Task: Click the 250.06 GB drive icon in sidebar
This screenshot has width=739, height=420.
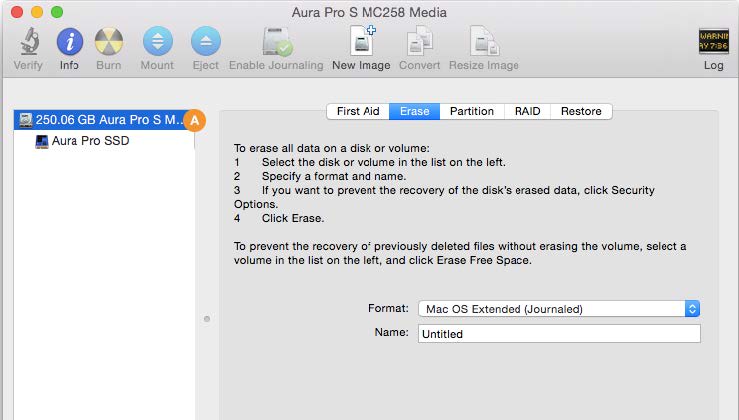Action: click(25, 120)
